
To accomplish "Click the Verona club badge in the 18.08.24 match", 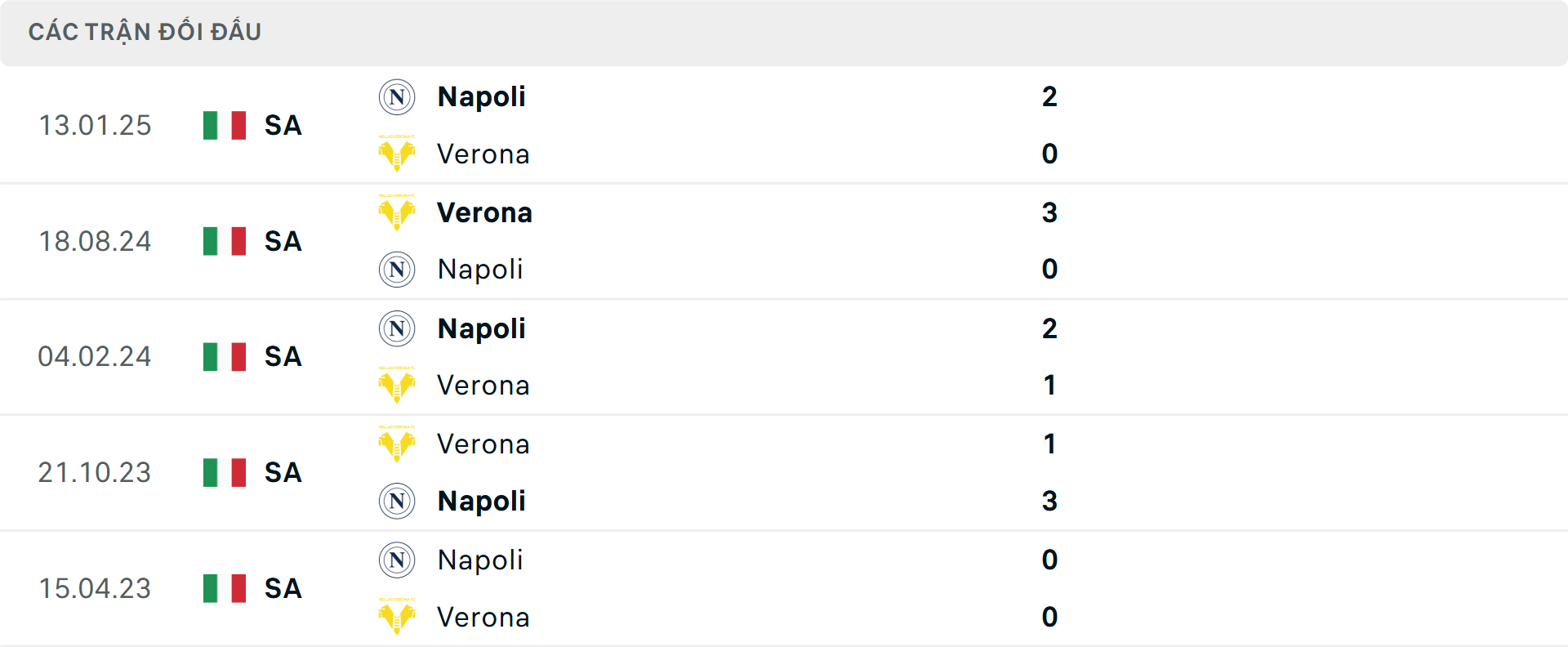I will point(397,212).
